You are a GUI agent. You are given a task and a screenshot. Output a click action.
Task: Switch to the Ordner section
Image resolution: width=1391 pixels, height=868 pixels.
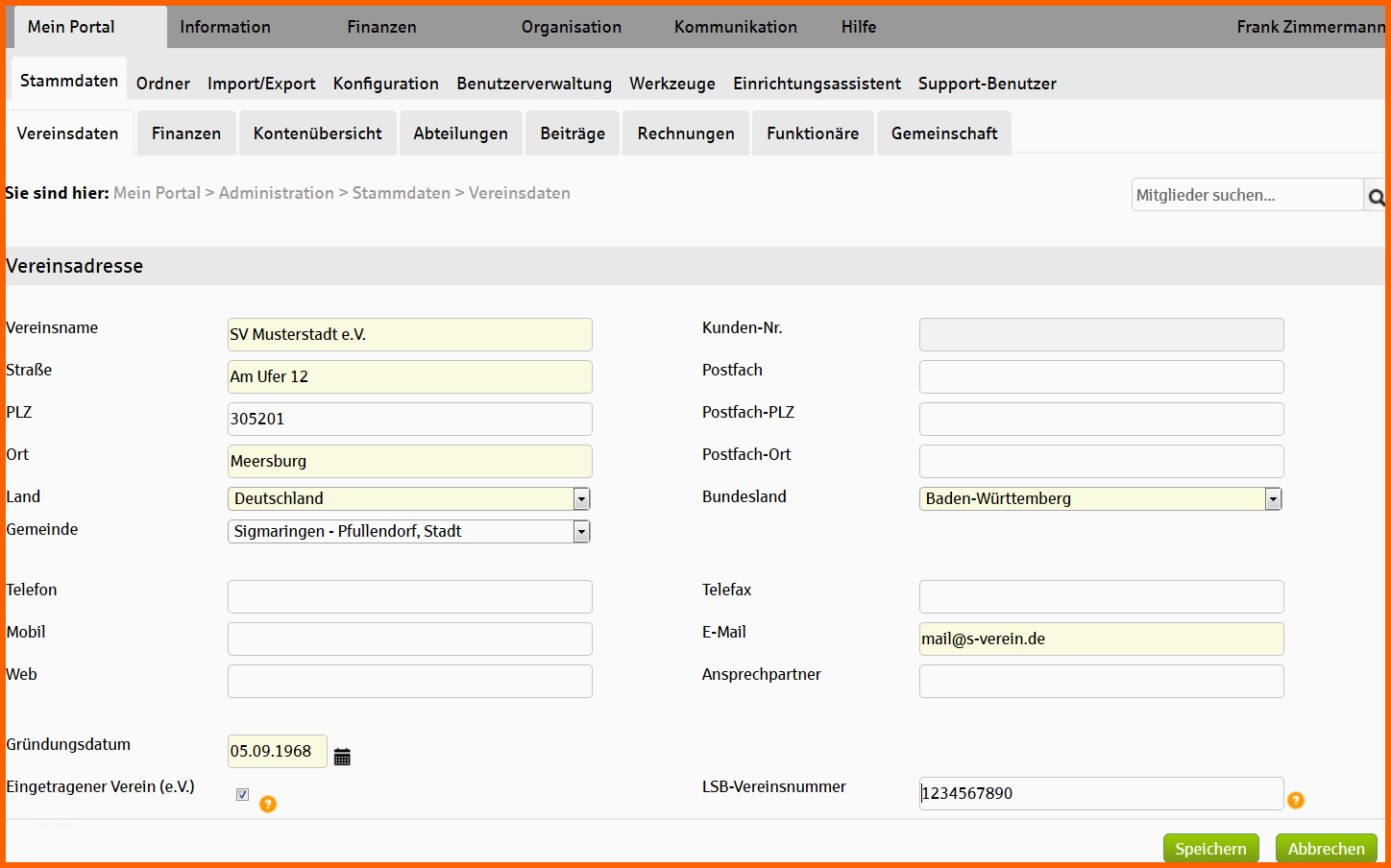point(163,84)
